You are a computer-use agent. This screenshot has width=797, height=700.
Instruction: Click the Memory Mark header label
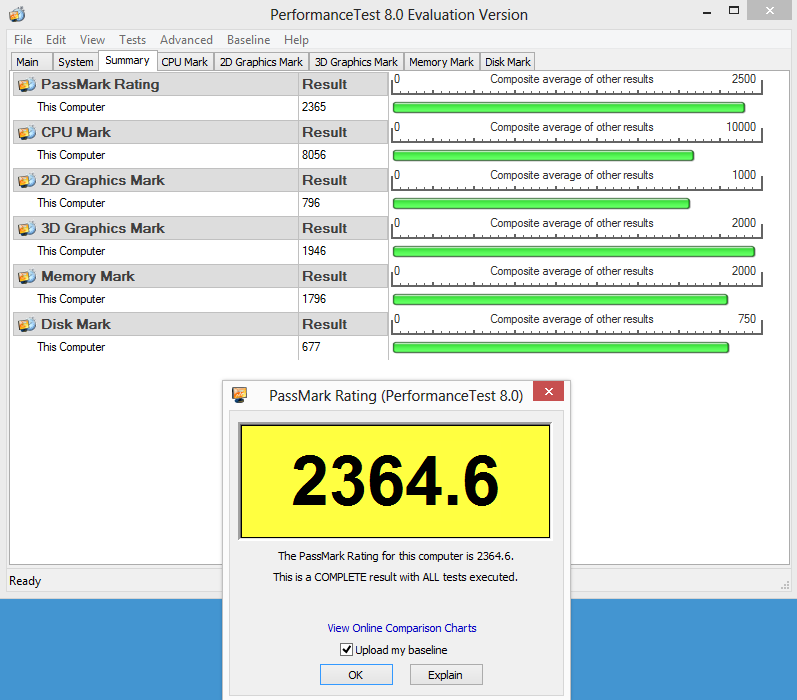pyautogui.click(x=87, y=276)
